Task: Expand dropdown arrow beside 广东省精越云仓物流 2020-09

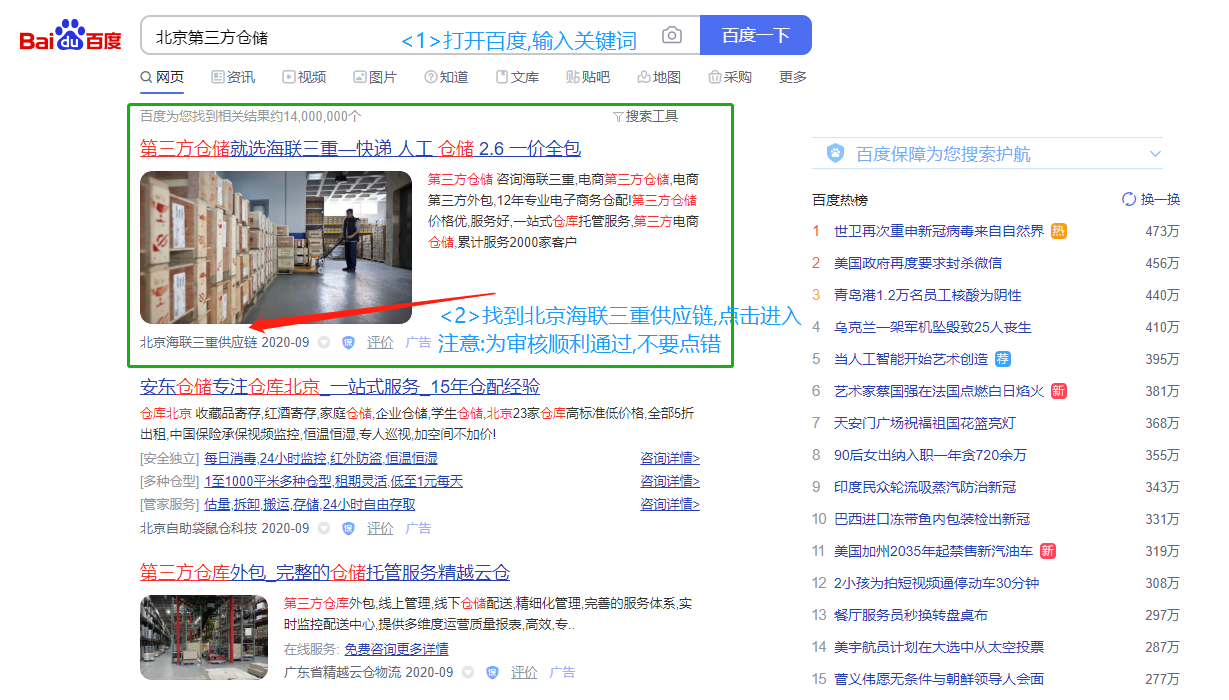Action: click(x=468, y=672)
